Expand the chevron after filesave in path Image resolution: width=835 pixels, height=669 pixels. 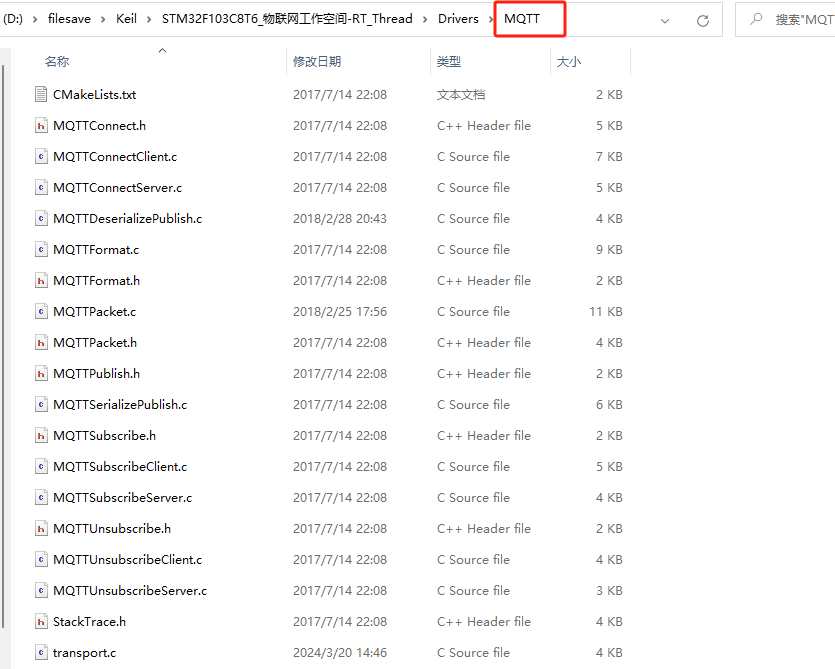[x=103, y=19]
